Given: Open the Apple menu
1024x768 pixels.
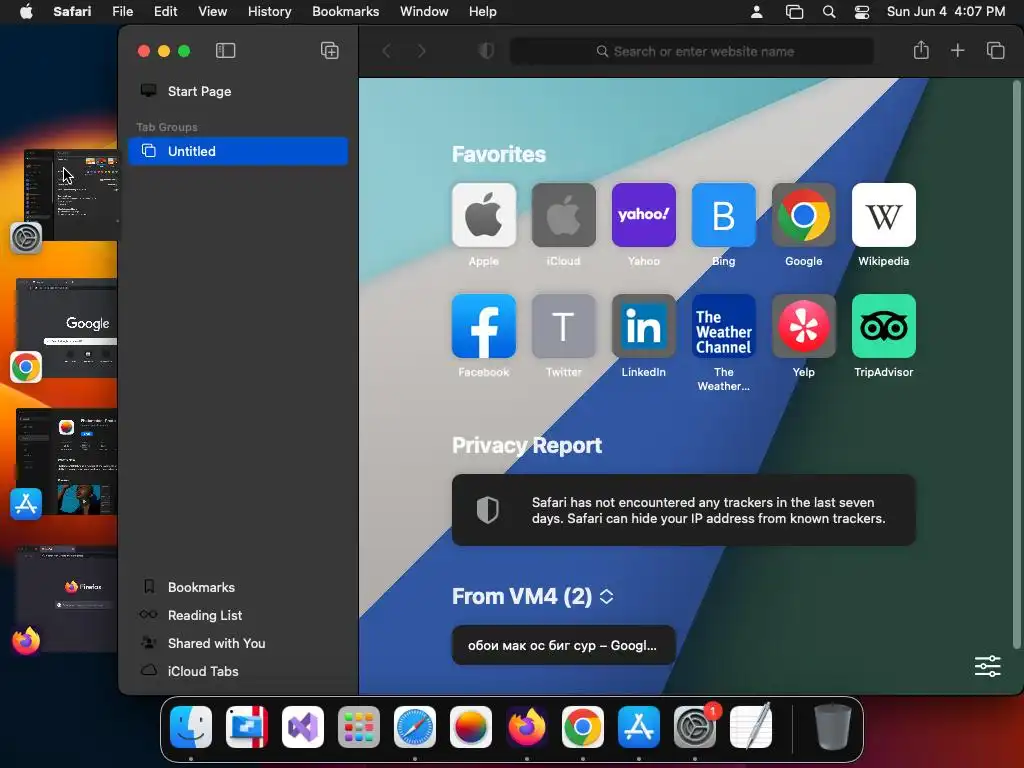Looking at the screenshot, I should point(26,12).
